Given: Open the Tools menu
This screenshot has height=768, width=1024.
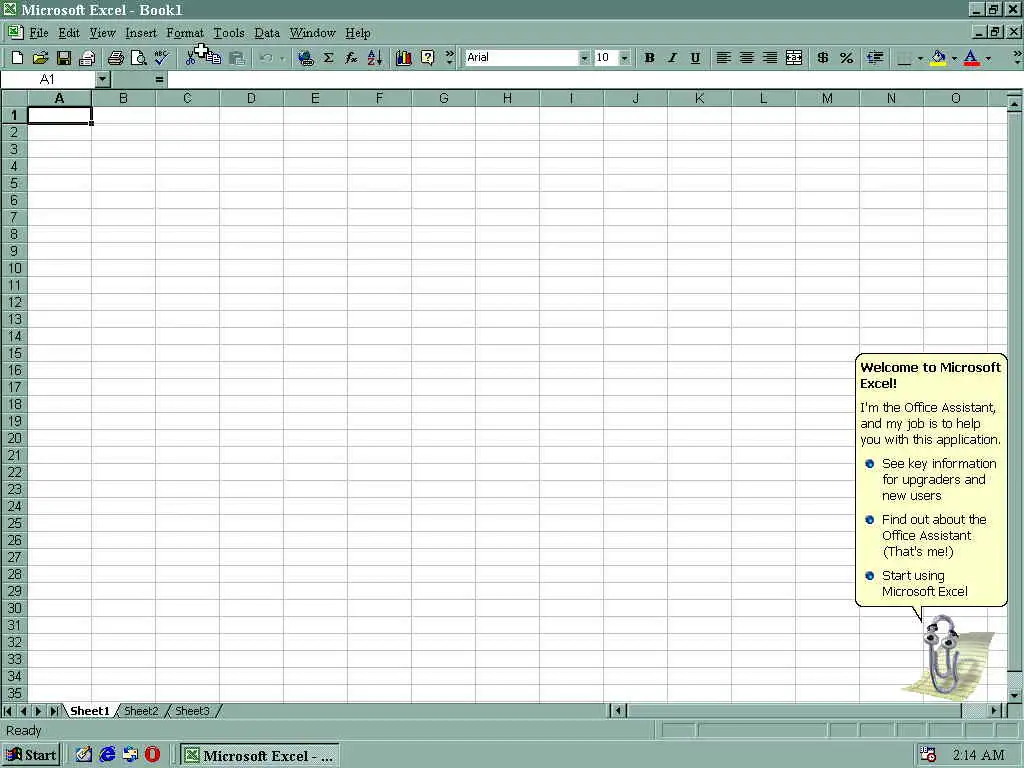Looking at the screenshot, I should (229, 33).
